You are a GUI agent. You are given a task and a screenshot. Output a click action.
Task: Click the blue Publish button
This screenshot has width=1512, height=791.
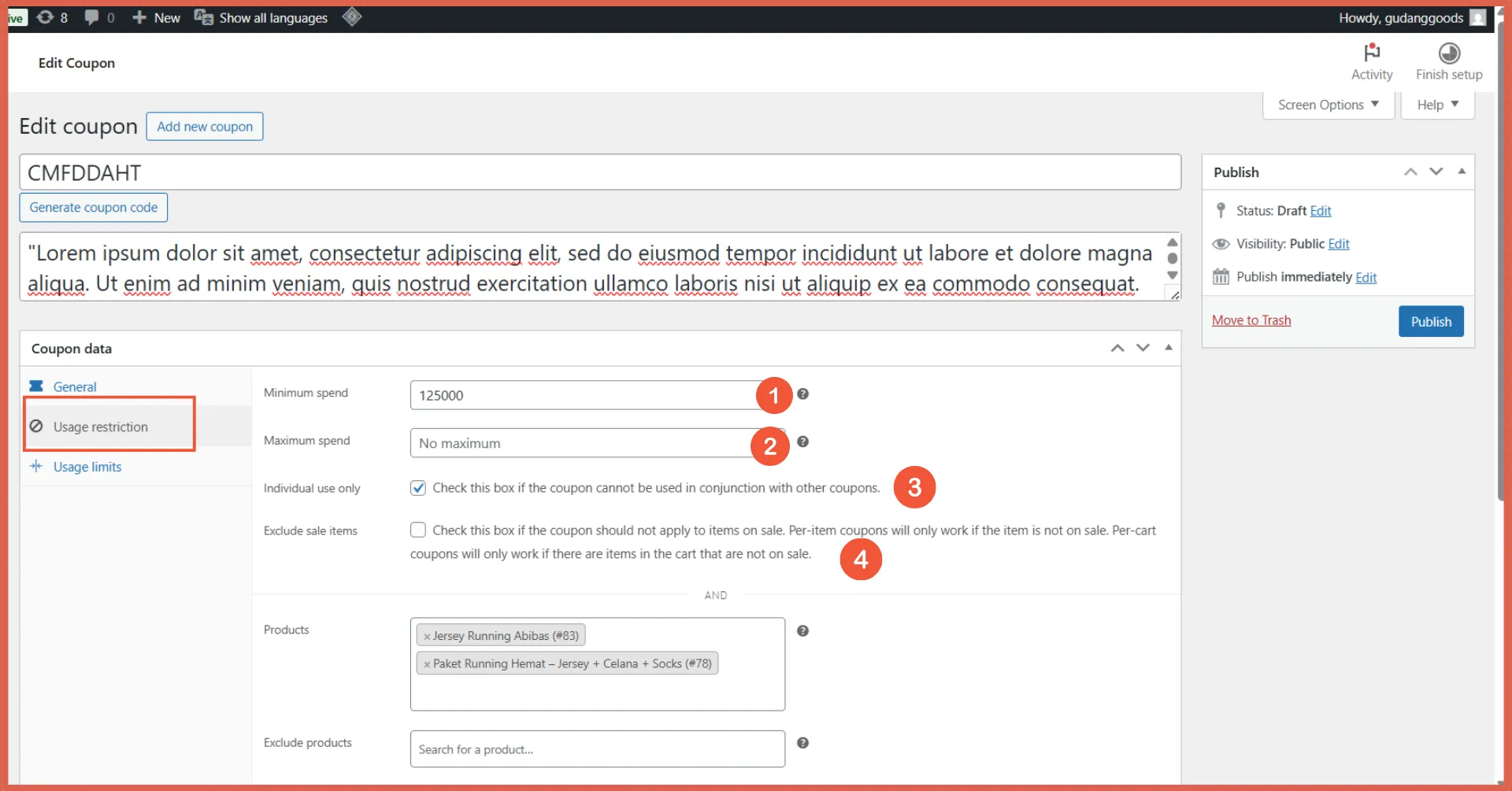tap(1430, 321)
